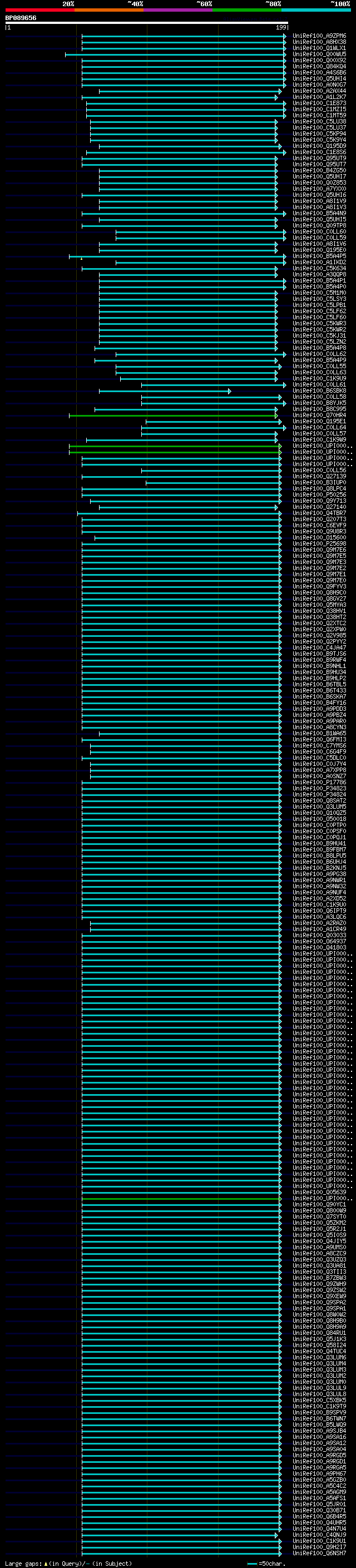Select the UniRef100_C5KP94 label
Screen dimensions: 356x1568
[319, 134]
